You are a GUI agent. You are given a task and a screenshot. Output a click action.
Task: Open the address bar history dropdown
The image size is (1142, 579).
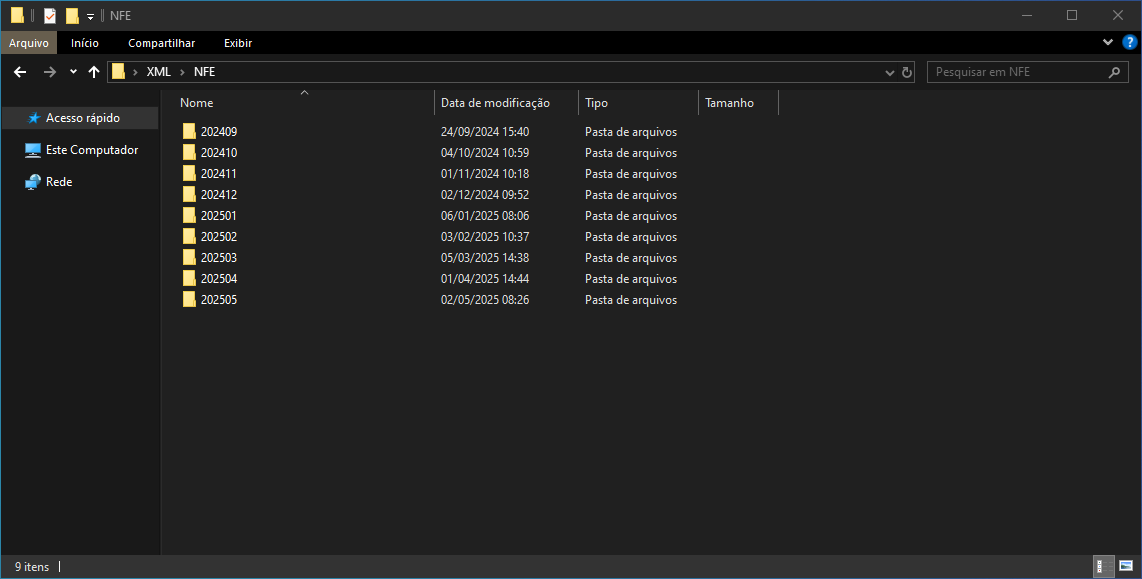pos(890,72)
